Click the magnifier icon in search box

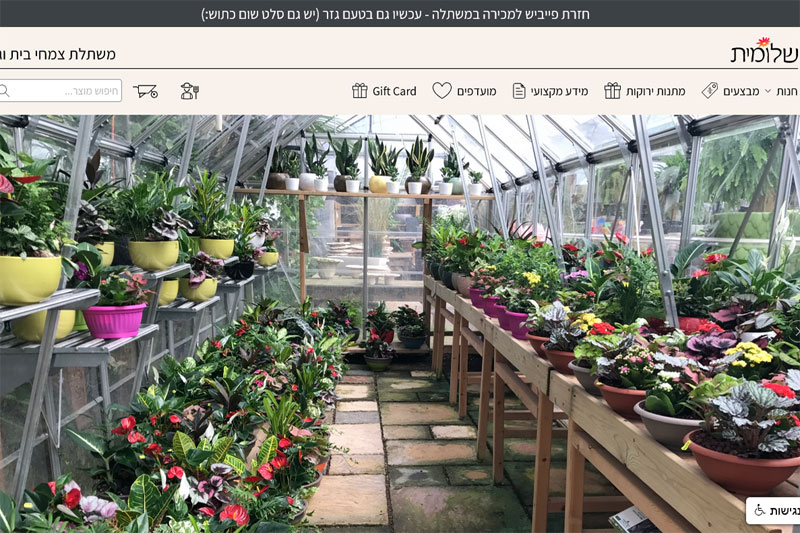tap(5, 91)
